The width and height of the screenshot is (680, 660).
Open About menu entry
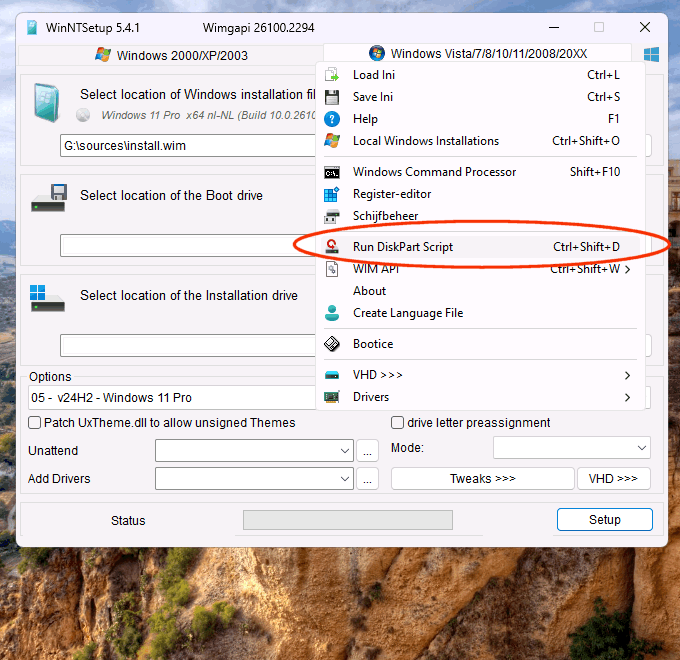pos(481,291)
